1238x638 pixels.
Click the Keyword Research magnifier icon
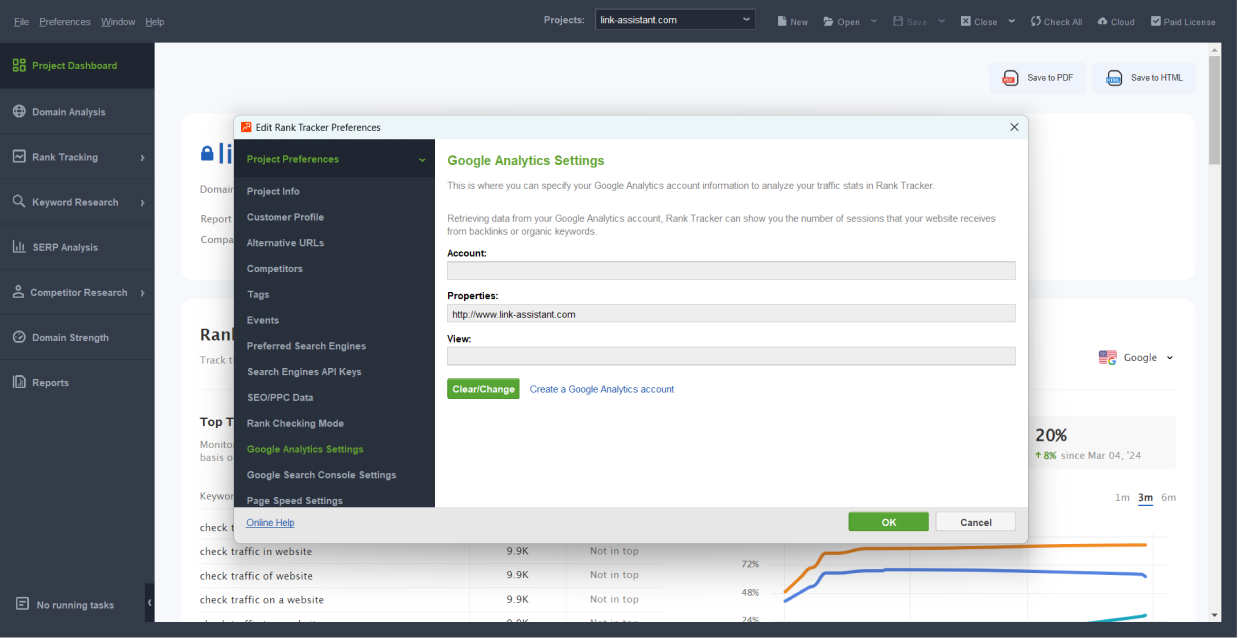[19, 202]
